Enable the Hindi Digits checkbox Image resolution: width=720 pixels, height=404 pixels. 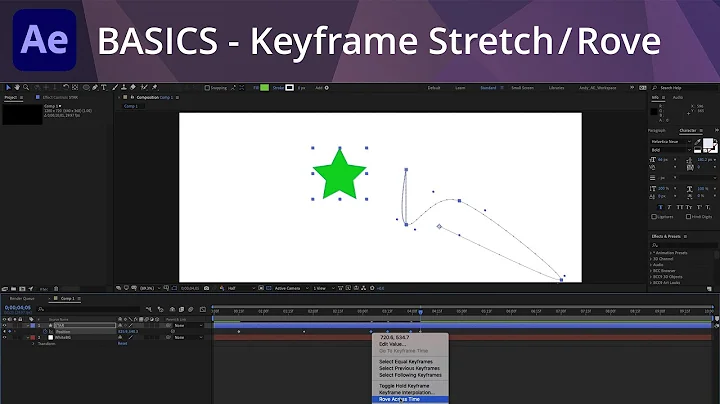coord(688,217)
